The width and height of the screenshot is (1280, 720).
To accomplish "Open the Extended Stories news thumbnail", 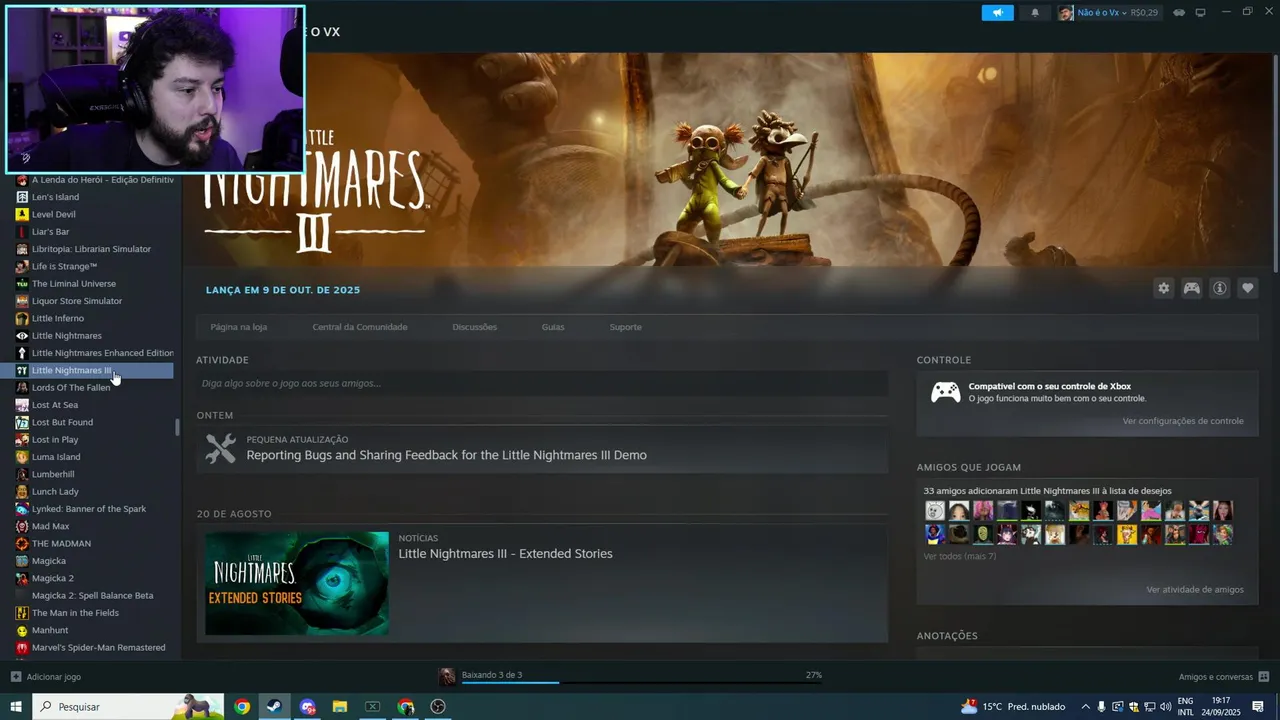I will 297,583.
